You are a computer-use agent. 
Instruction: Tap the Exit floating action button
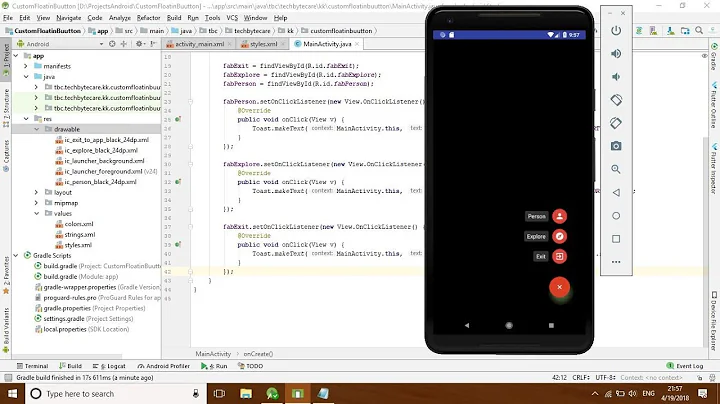coord(559,256)
